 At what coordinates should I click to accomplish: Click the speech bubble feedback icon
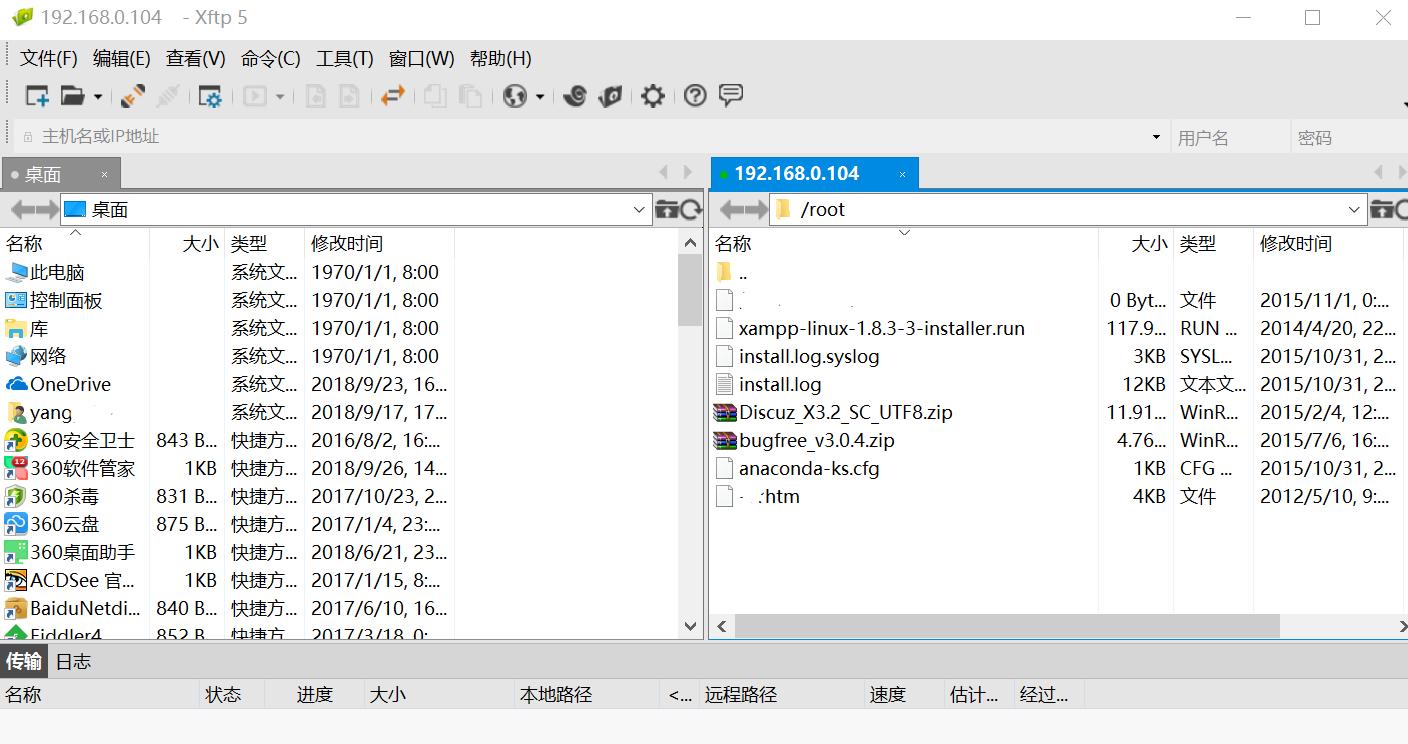(731, 96)
